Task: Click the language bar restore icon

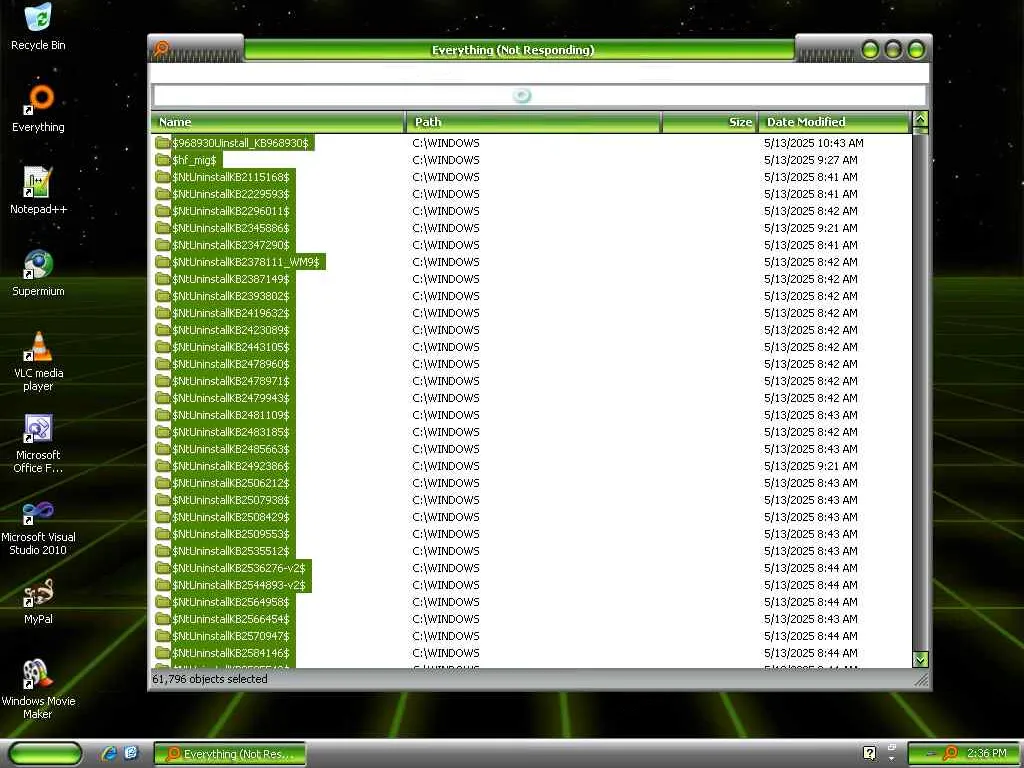Action: [891, 746]
